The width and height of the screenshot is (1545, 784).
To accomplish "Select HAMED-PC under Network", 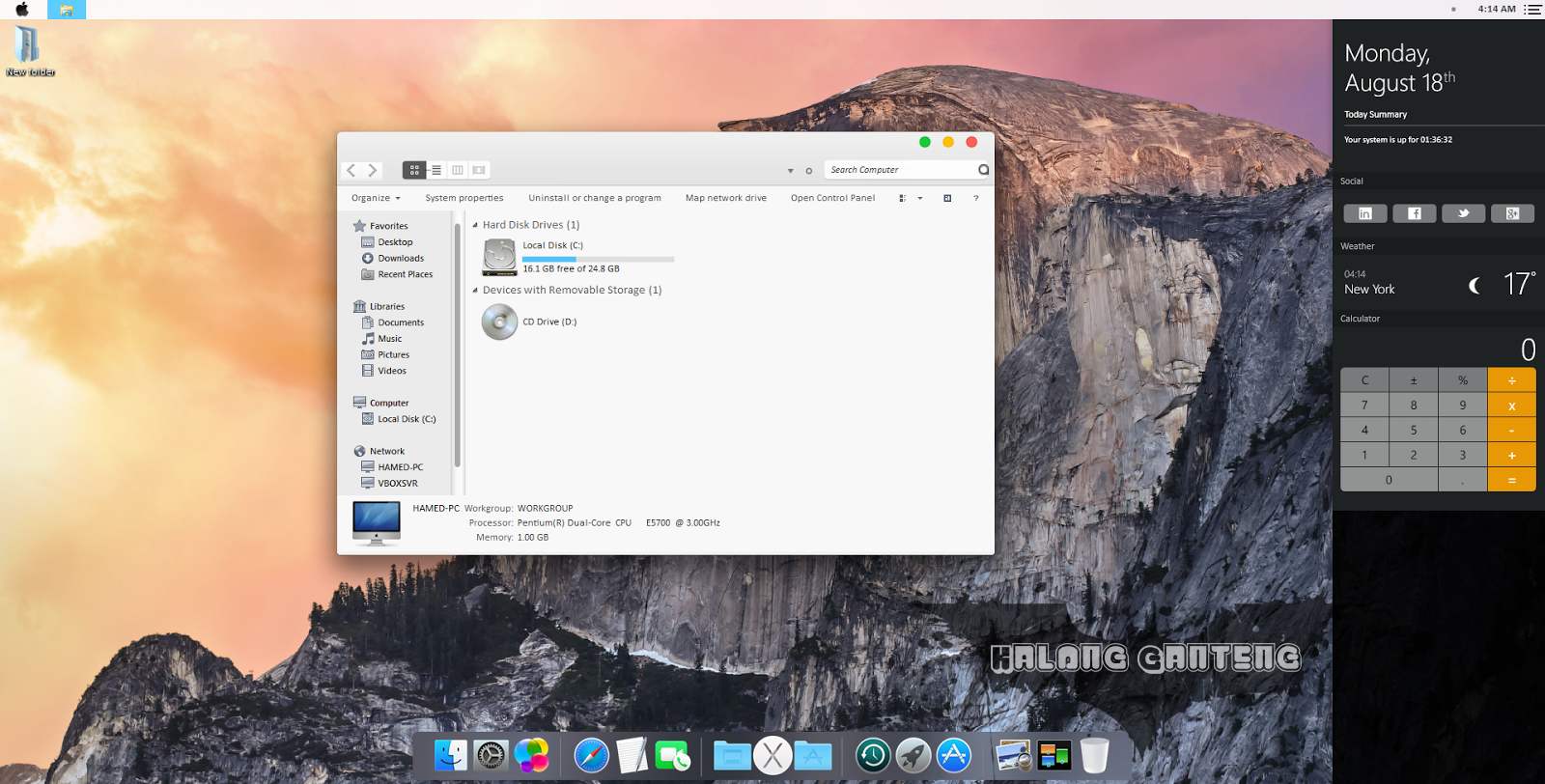I will pos(392,467).
